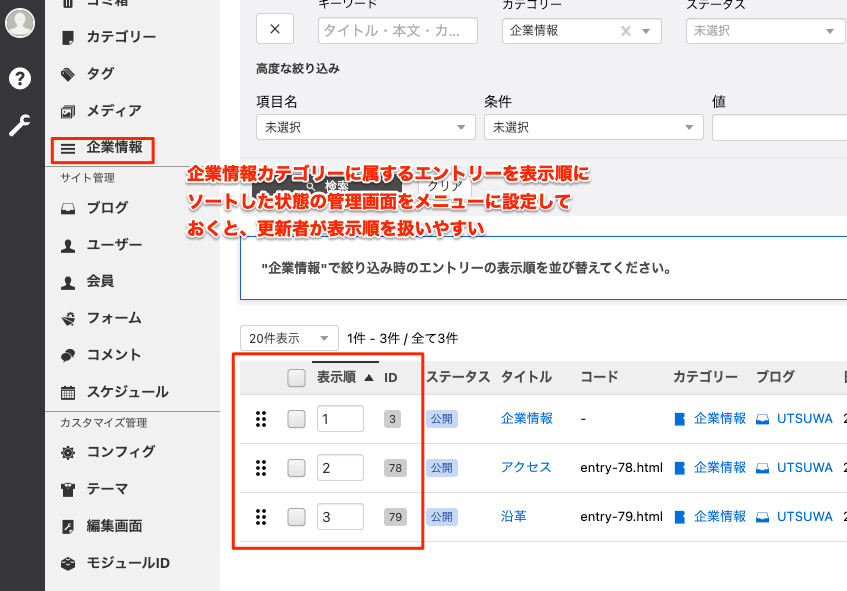Click the drag handle for entry ID 3

(261, 419)
